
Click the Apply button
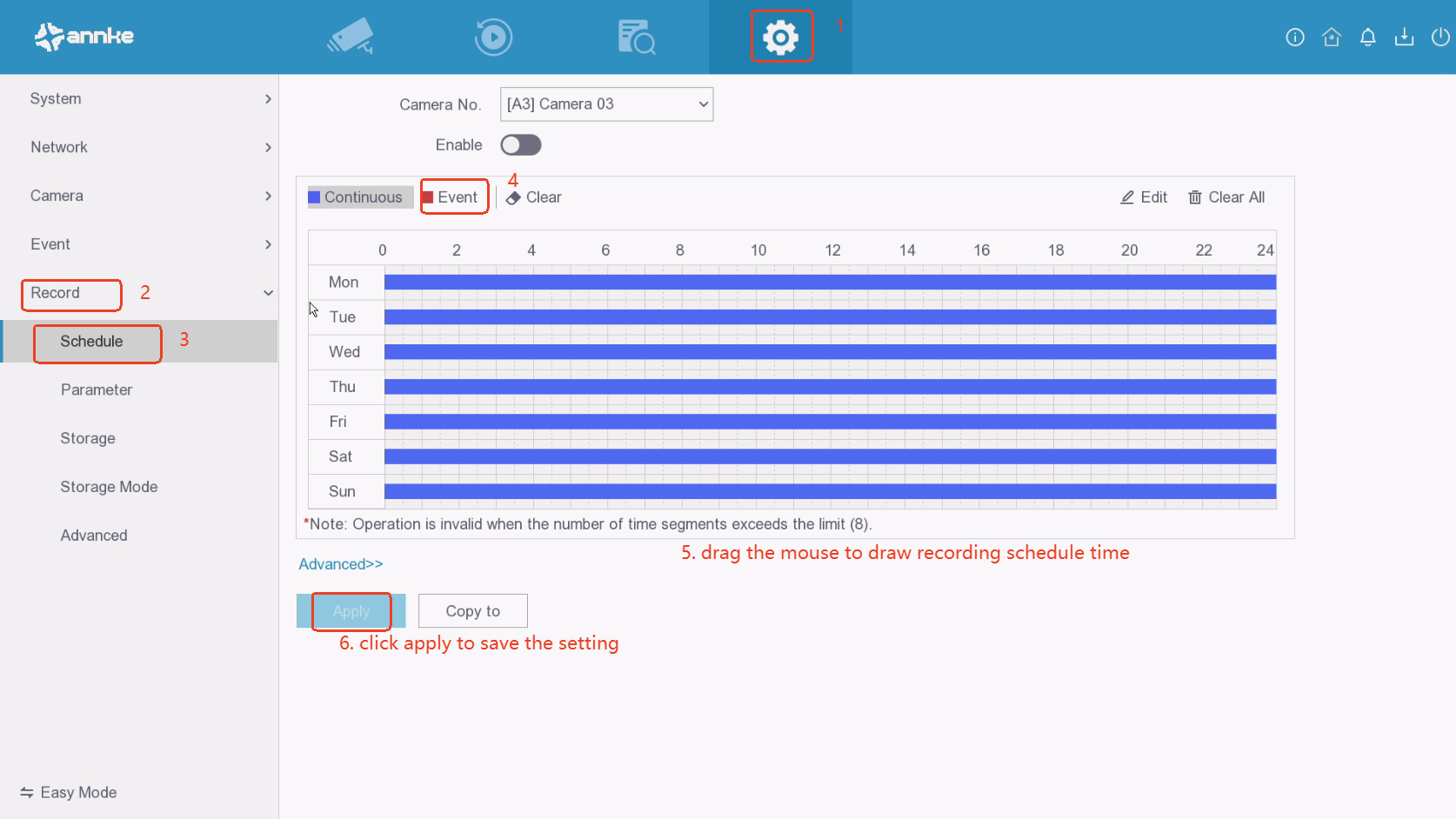pos(351,611)
